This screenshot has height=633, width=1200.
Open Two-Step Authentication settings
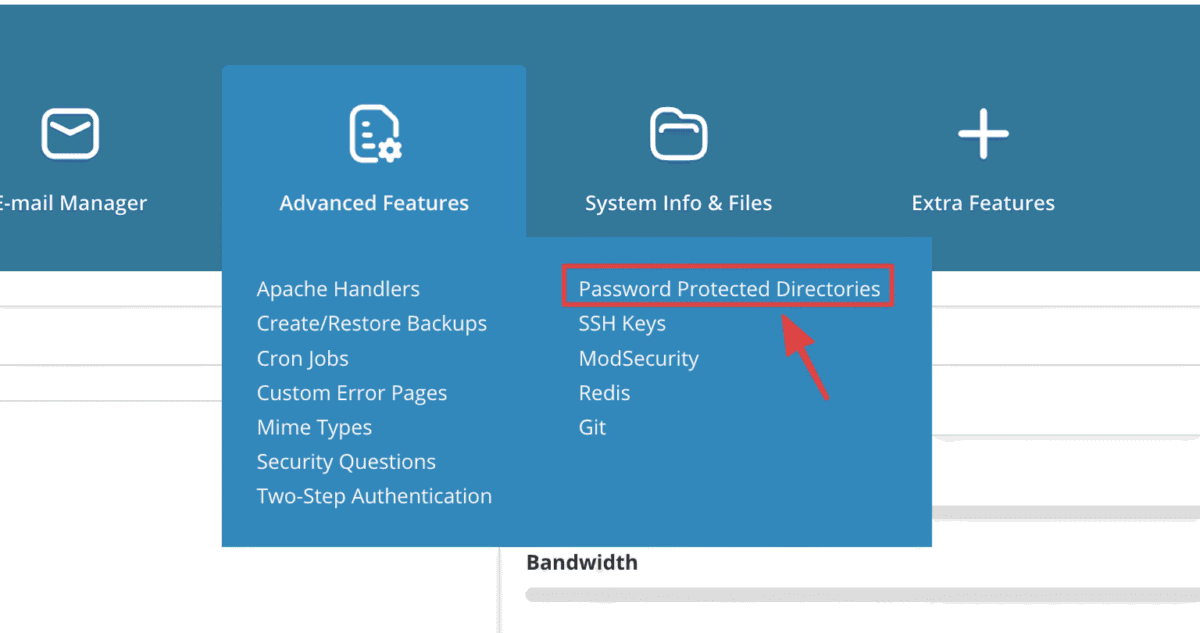point(374,496)
